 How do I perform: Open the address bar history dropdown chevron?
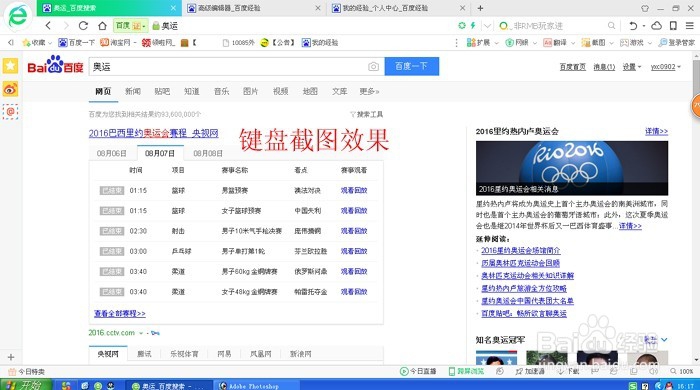click(x=487, y=26)
